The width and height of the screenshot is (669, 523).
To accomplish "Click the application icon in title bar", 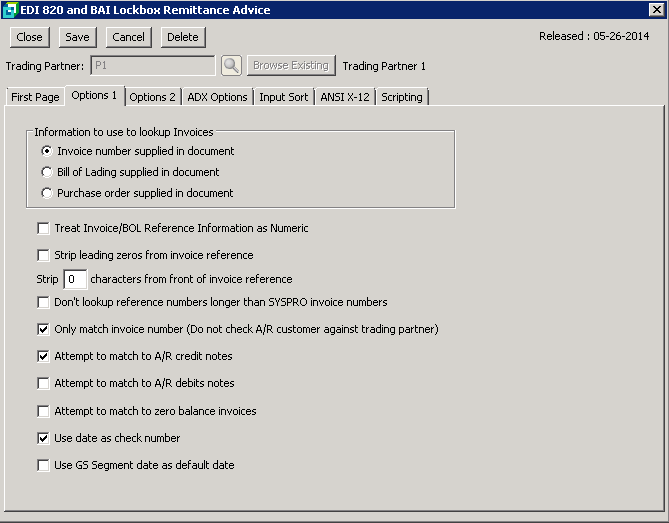I will tap(11, 10).
